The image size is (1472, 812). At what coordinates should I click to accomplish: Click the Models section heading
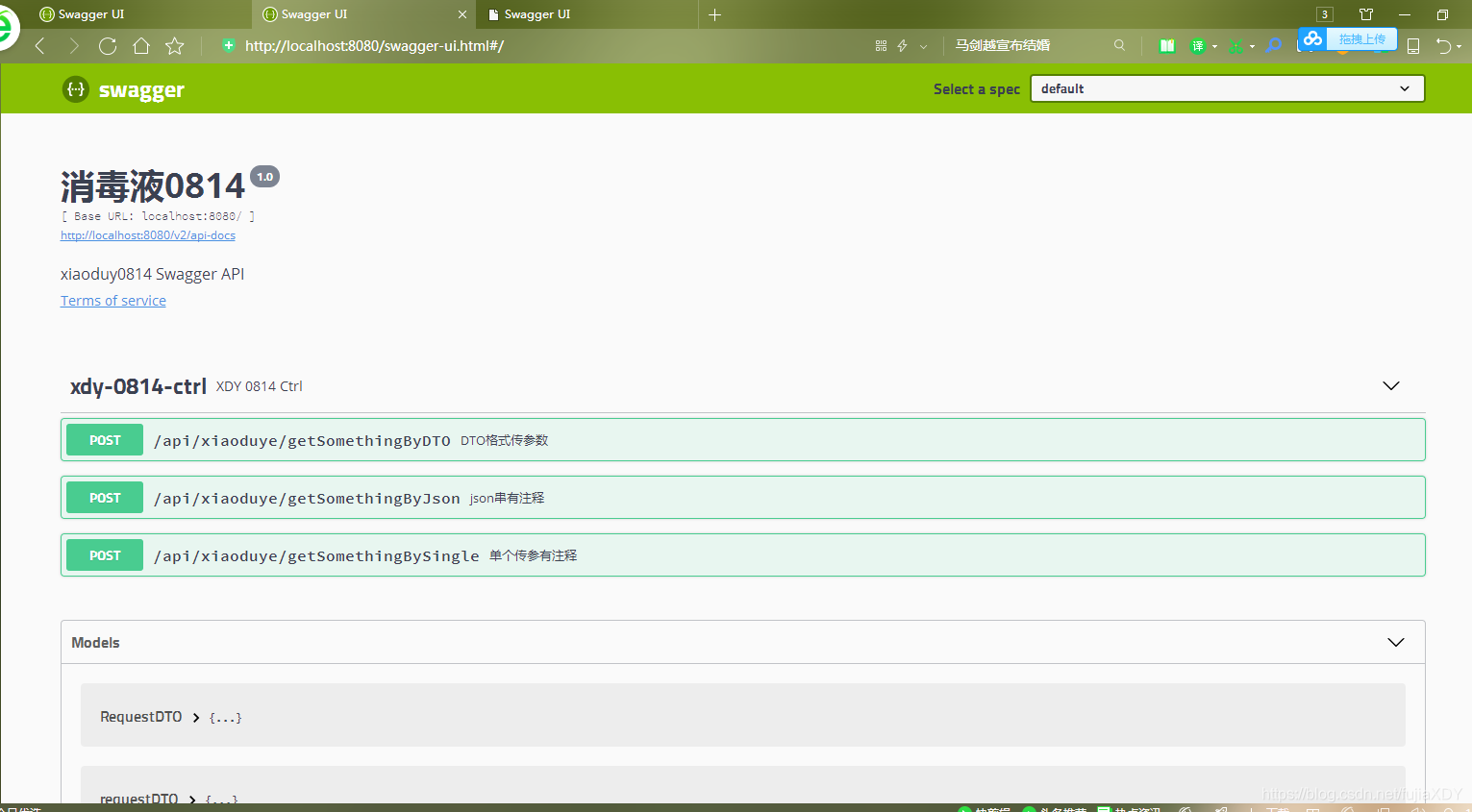click(x=95, y=643)
